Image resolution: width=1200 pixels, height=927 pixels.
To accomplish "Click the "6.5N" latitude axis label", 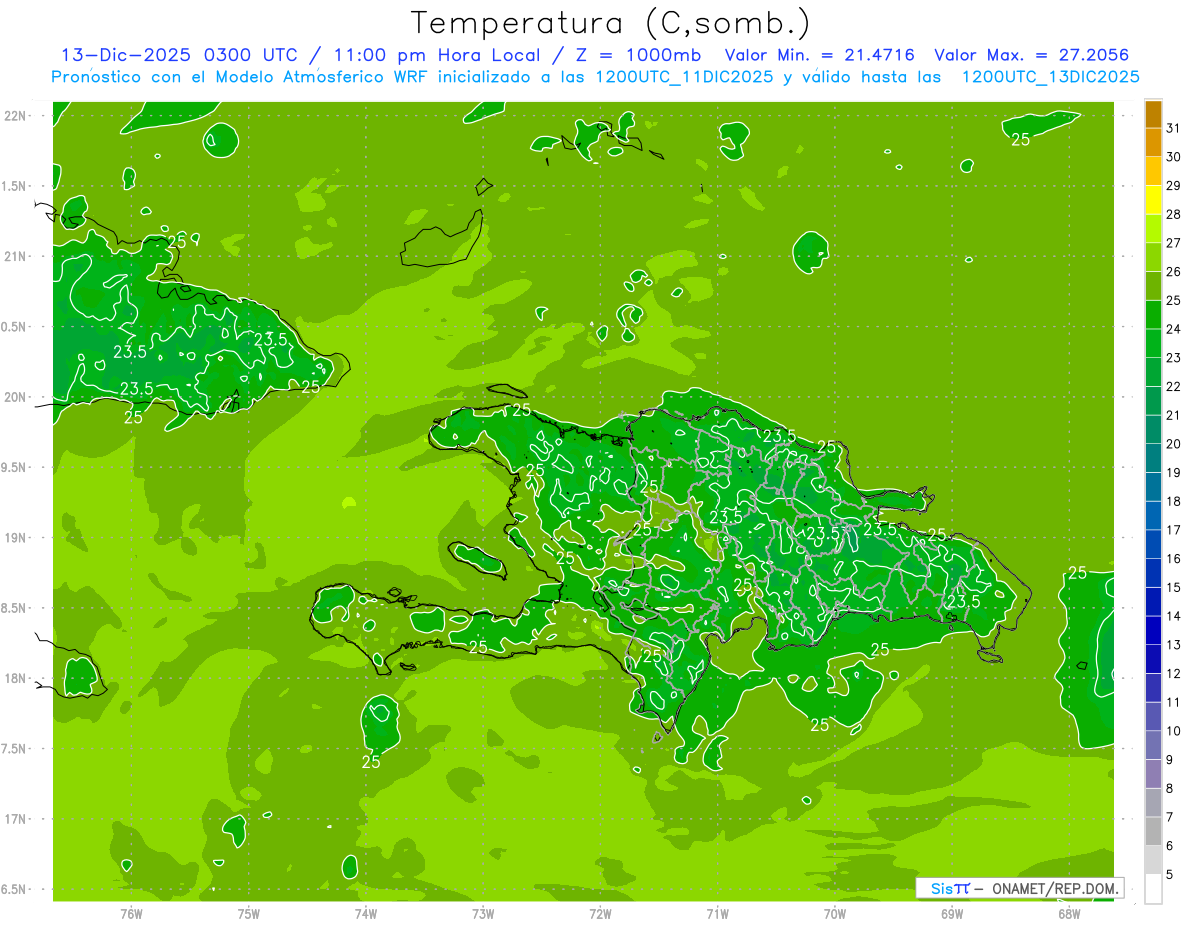I will point(15,889).
